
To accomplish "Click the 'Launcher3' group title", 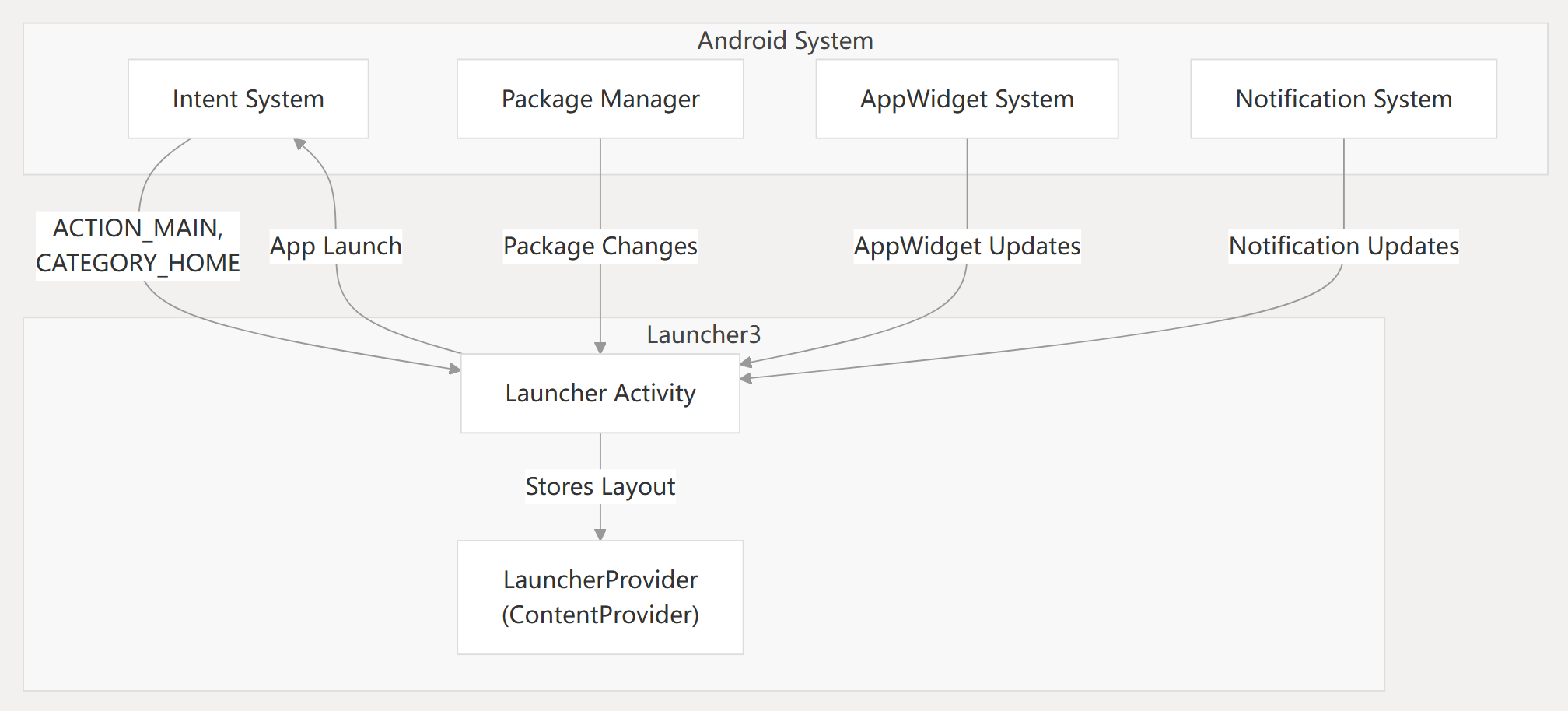I will click(704, 334).
